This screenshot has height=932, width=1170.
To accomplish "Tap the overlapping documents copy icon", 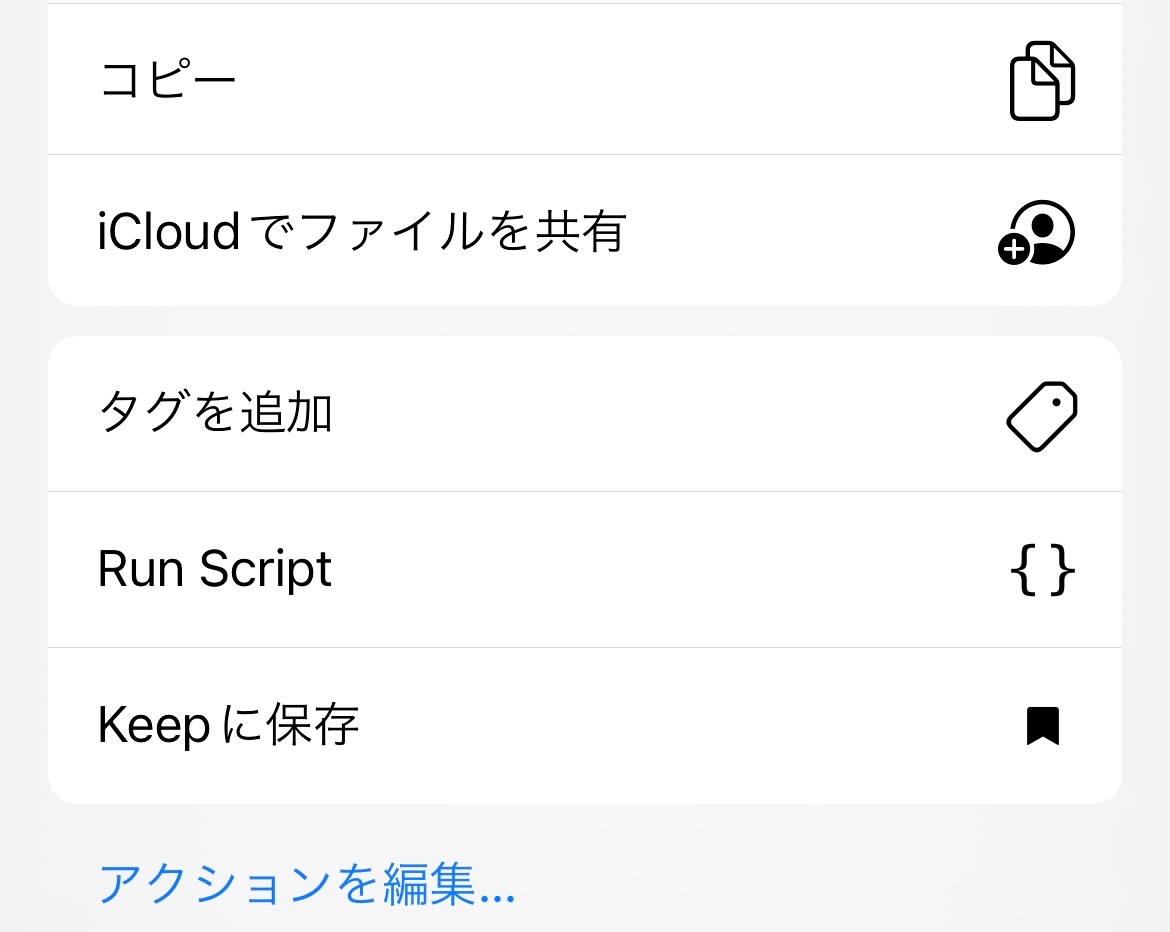I will 1042,80.
